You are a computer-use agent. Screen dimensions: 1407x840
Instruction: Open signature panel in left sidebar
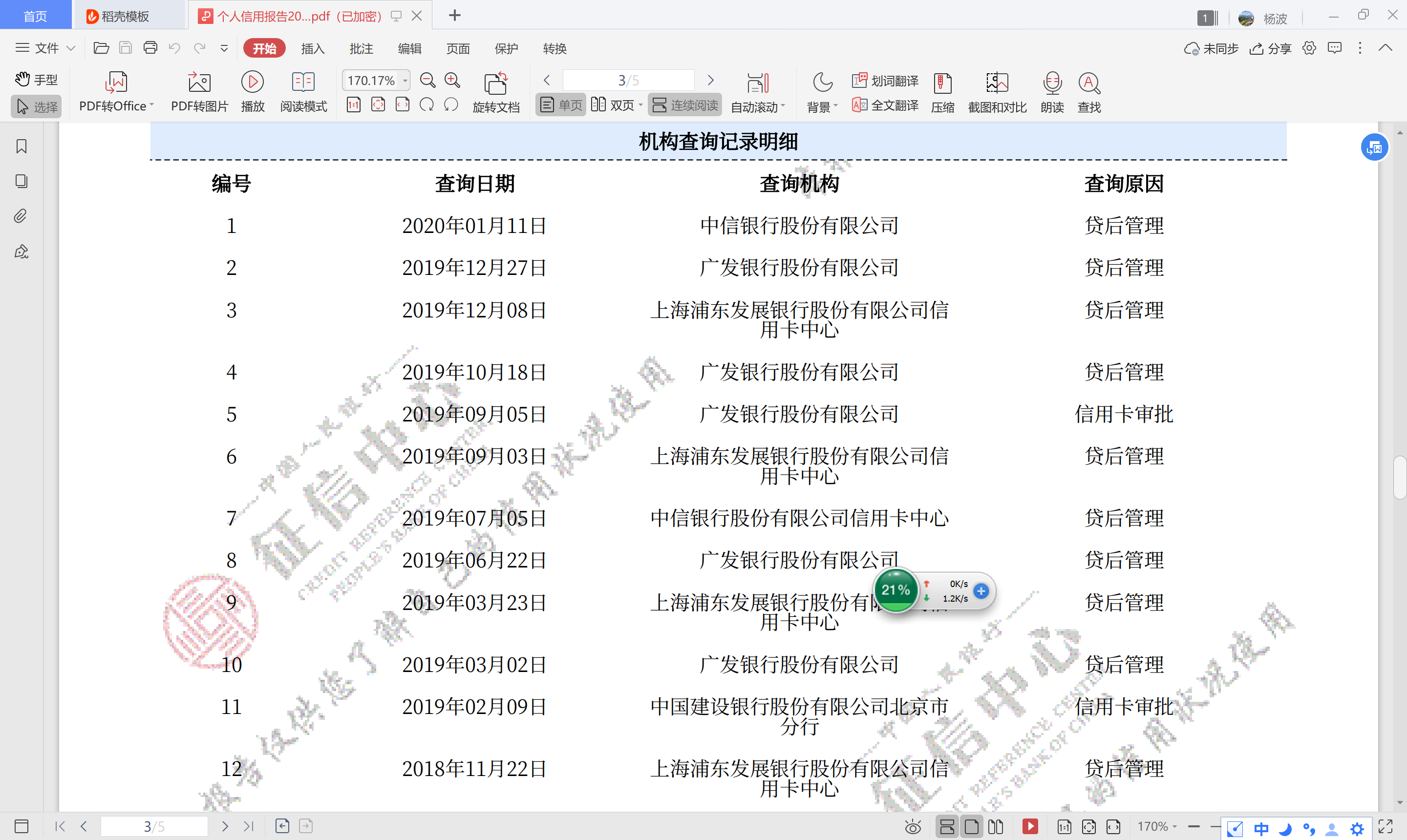pyautogui.click(x=21, y=252)
